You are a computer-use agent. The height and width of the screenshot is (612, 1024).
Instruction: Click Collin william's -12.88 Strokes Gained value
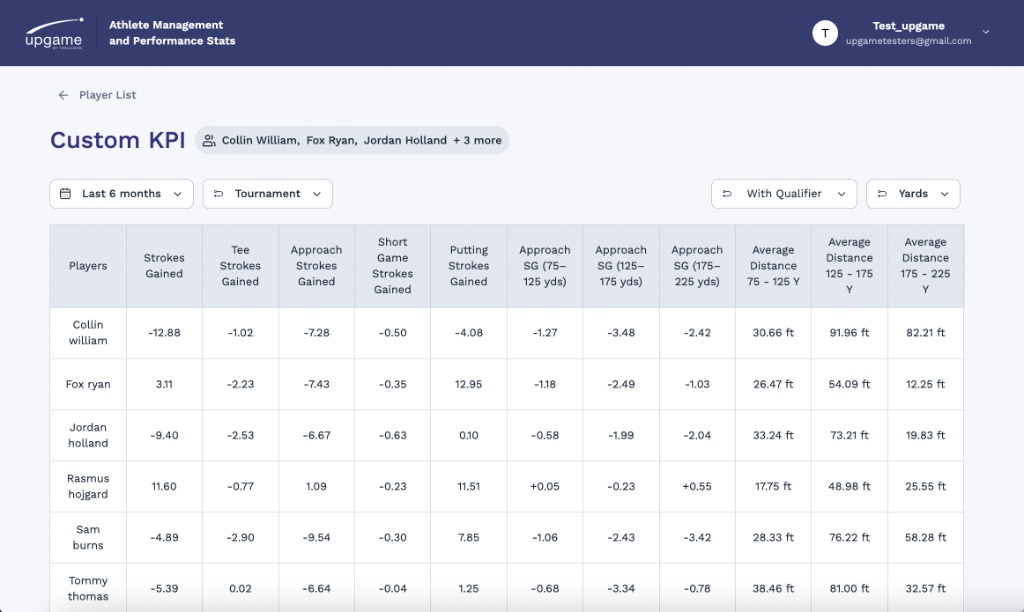[164, 332]
